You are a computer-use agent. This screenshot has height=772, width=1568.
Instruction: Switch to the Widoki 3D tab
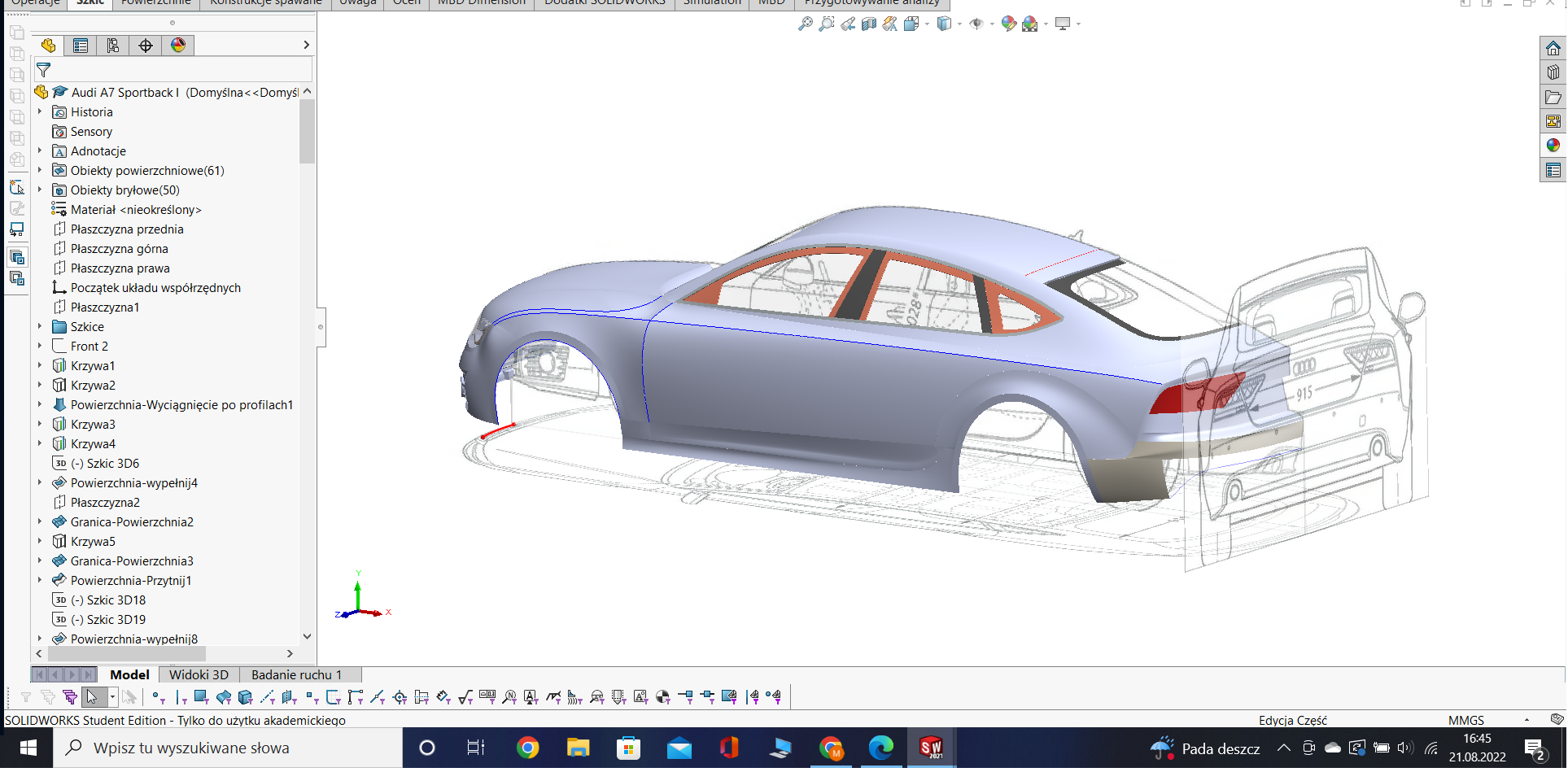[x=199, y=674]
